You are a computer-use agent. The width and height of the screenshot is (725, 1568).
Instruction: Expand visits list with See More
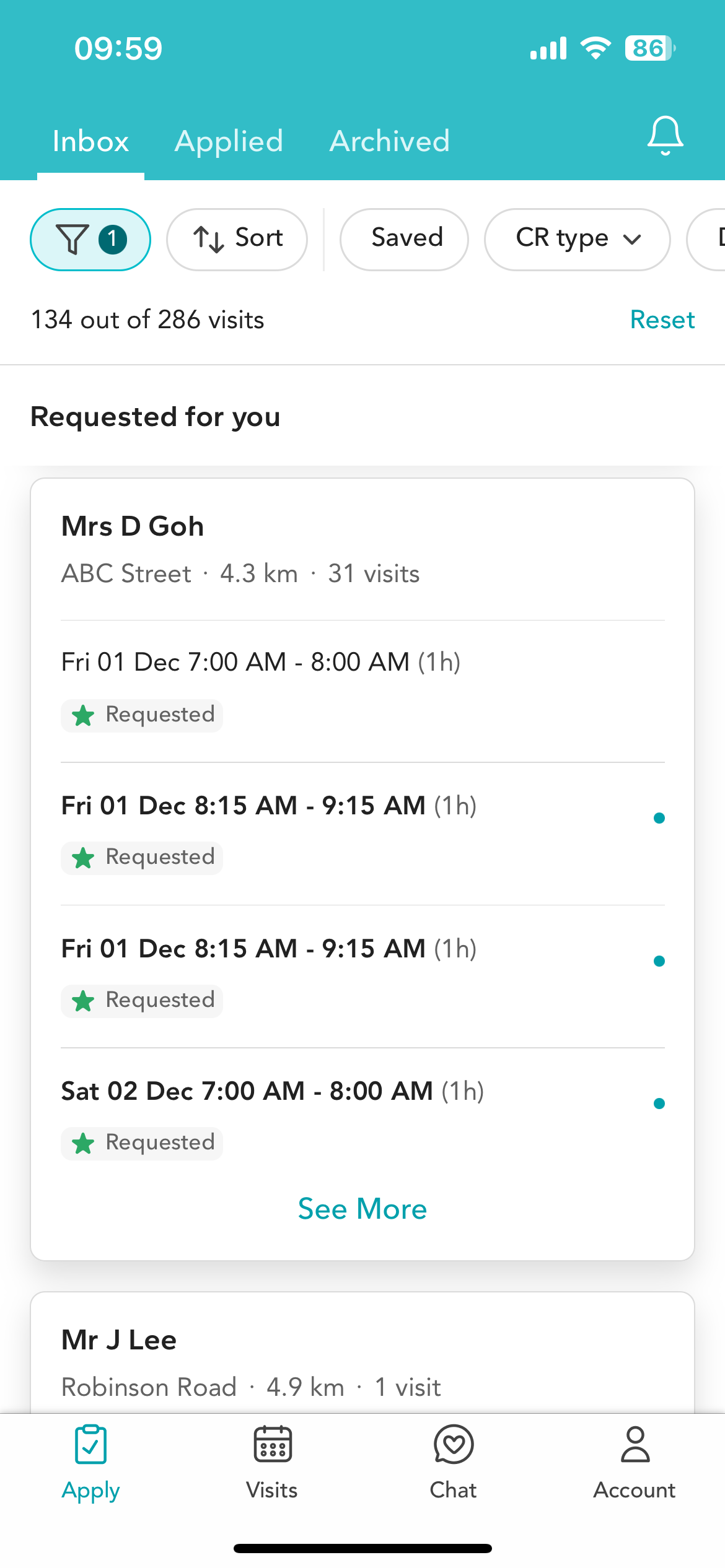[x=362, y=1209]
